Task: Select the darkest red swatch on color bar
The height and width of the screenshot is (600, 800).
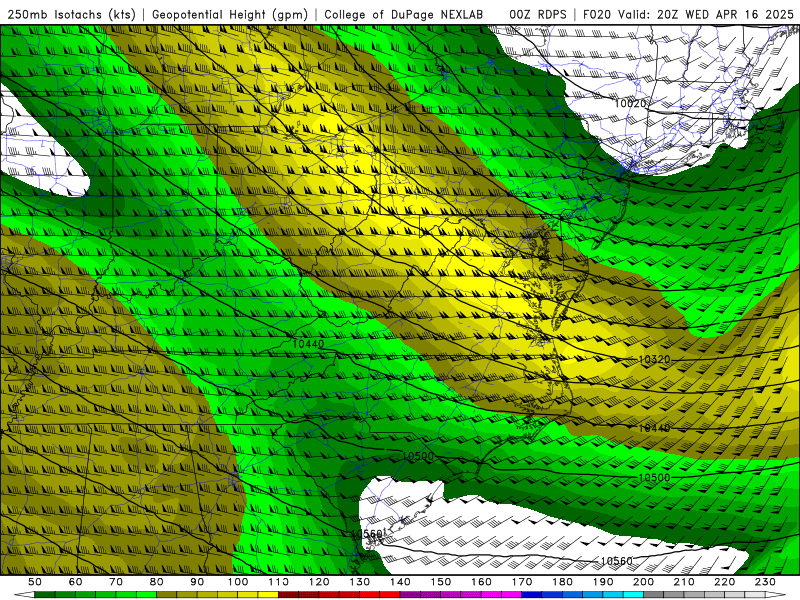Action: click(288, 595)
